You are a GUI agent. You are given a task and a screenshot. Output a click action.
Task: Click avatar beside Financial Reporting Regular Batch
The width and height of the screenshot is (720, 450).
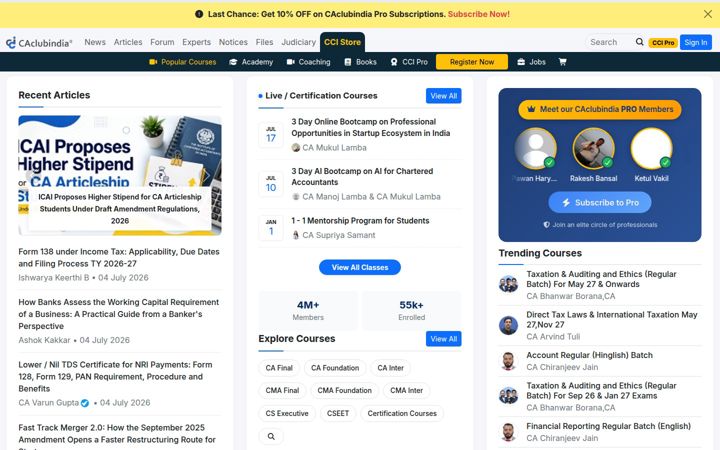[508, 432]
